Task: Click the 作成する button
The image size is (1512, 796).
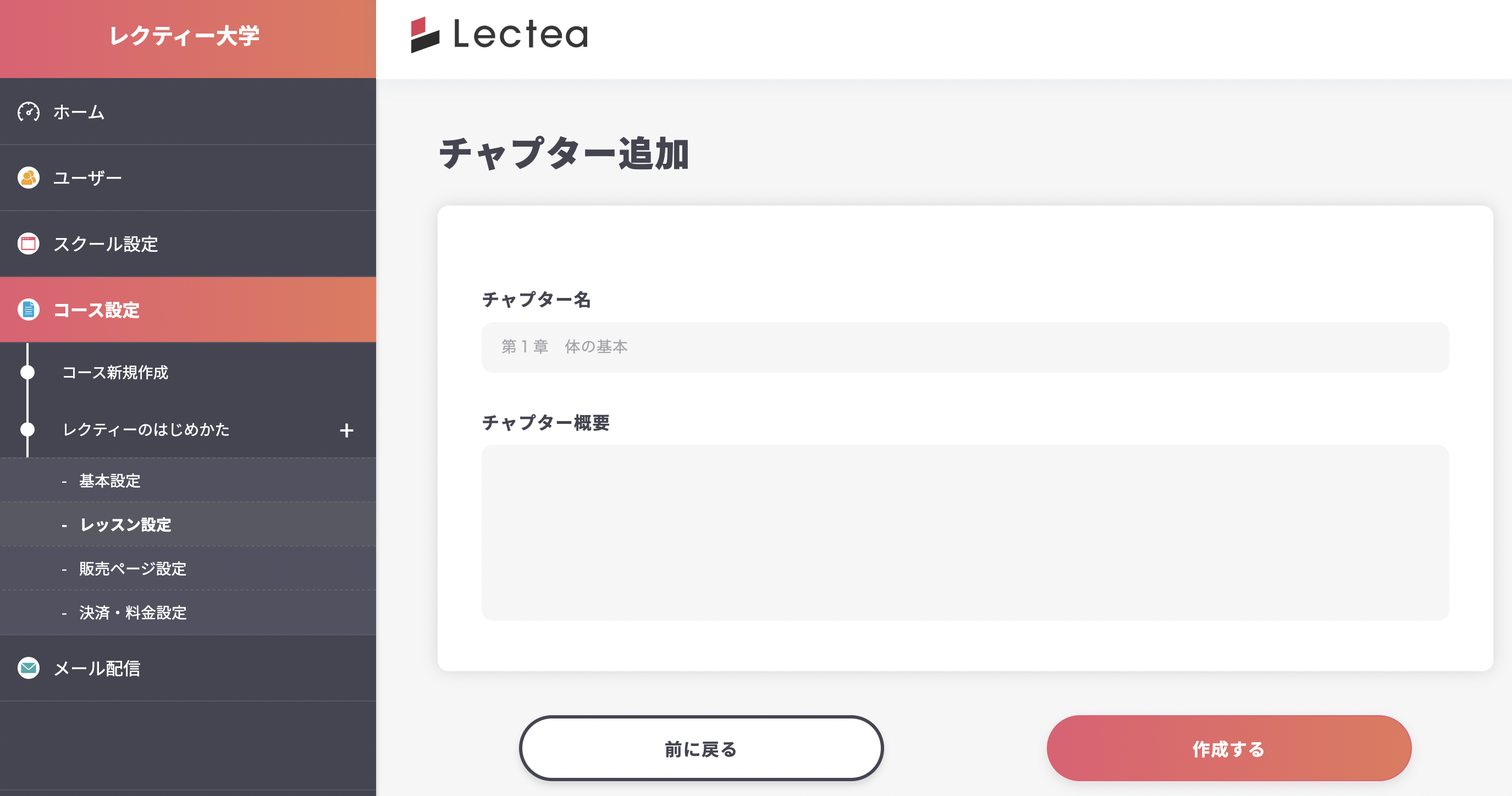Action: pos(1228,749)
